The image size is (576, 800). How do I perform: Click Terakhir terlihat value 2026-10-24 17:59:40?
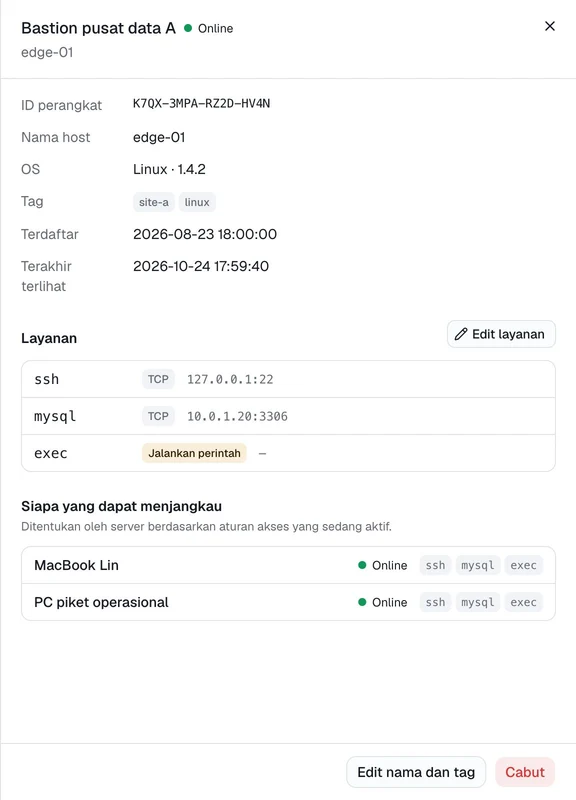(201, 266)
